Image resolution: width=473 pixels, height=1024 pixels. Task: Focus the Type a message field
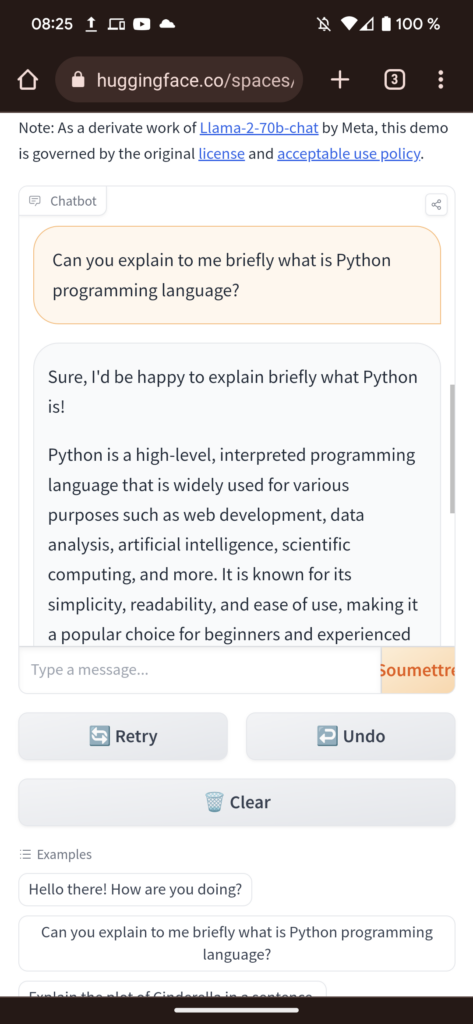[x=199, y=670]
